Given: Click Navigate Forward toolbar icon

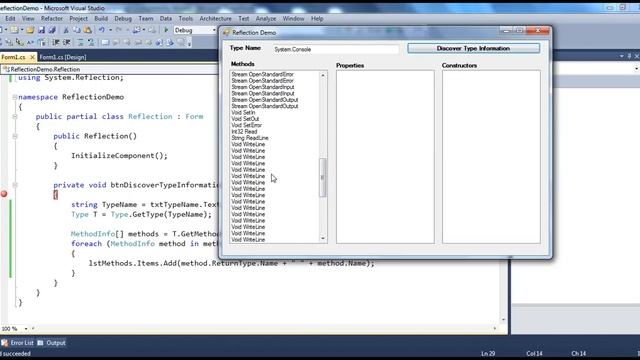Looking at the screenshot, I should [152, 30].
